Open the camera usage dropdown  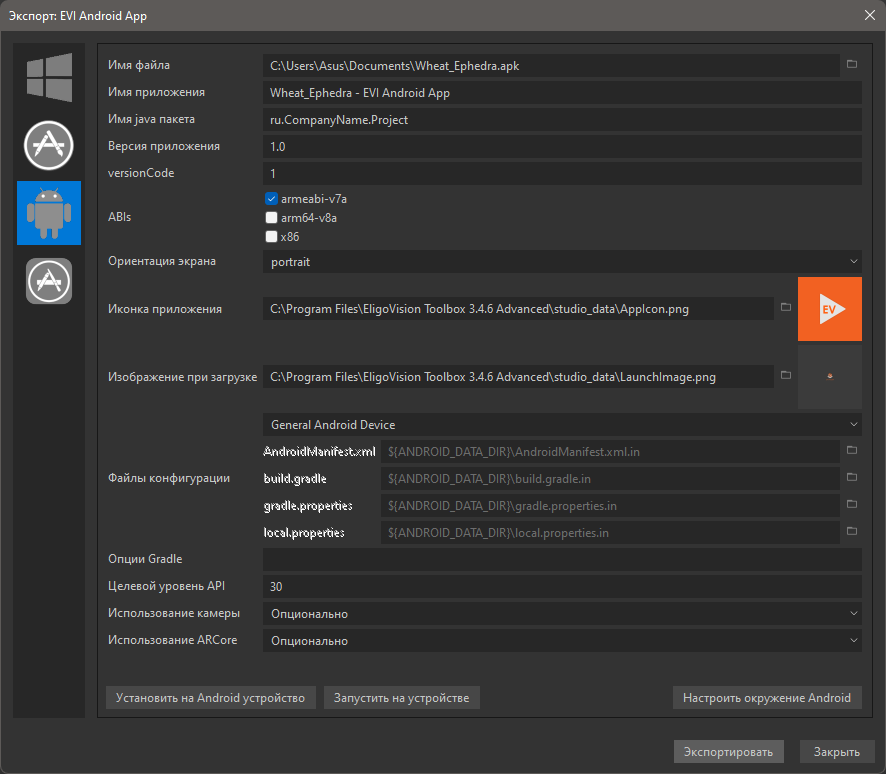tap(561, 613)
